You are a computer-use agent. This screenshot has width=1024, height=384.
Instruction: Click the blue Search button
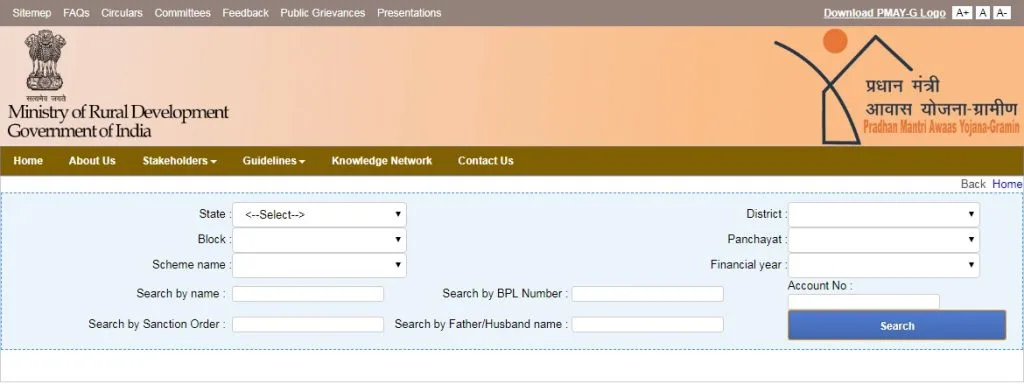point(897,325)
